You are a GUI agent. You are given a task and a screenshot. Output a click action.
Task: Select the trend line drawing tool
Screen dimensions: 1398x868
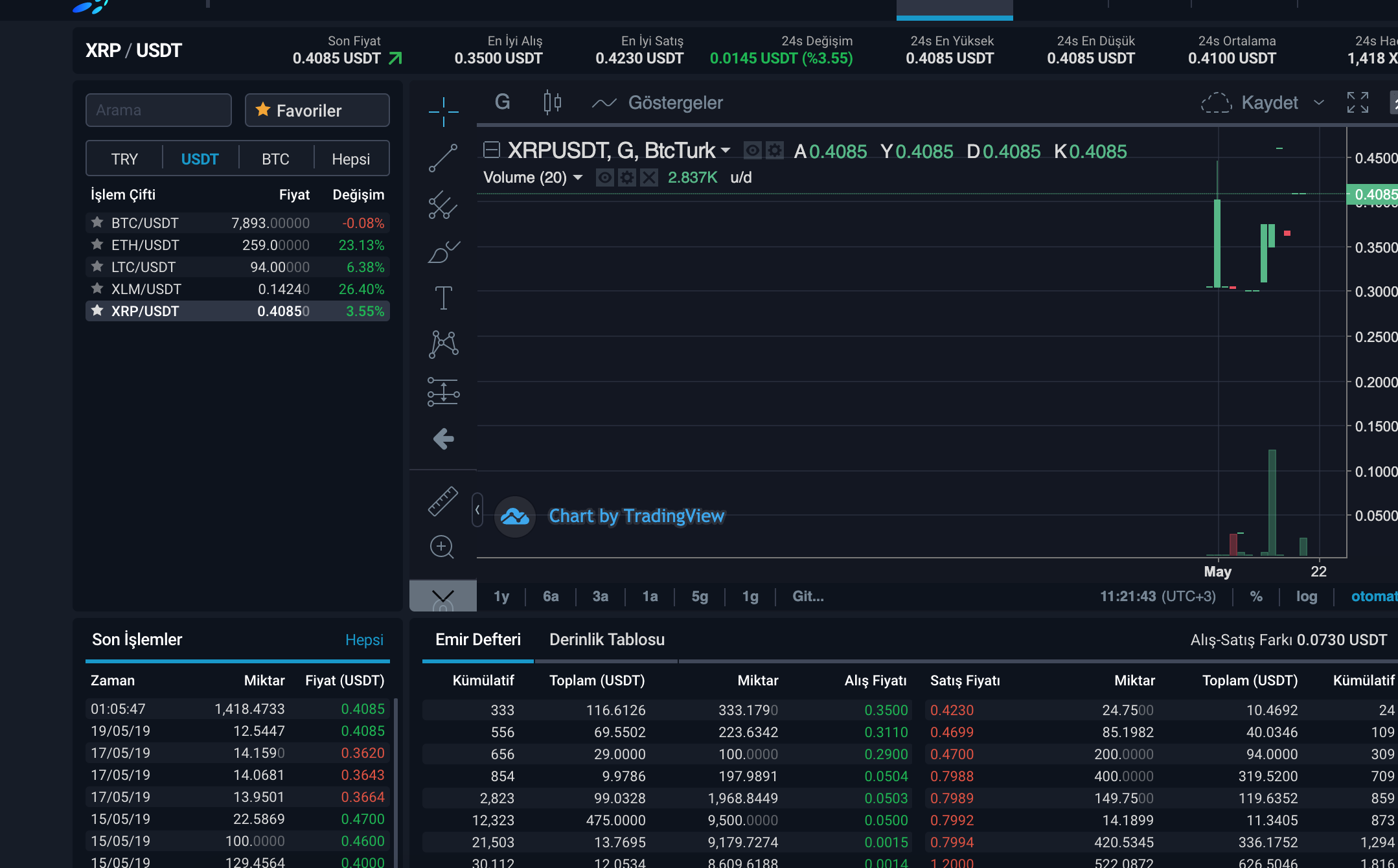click(x=443, y=159)
